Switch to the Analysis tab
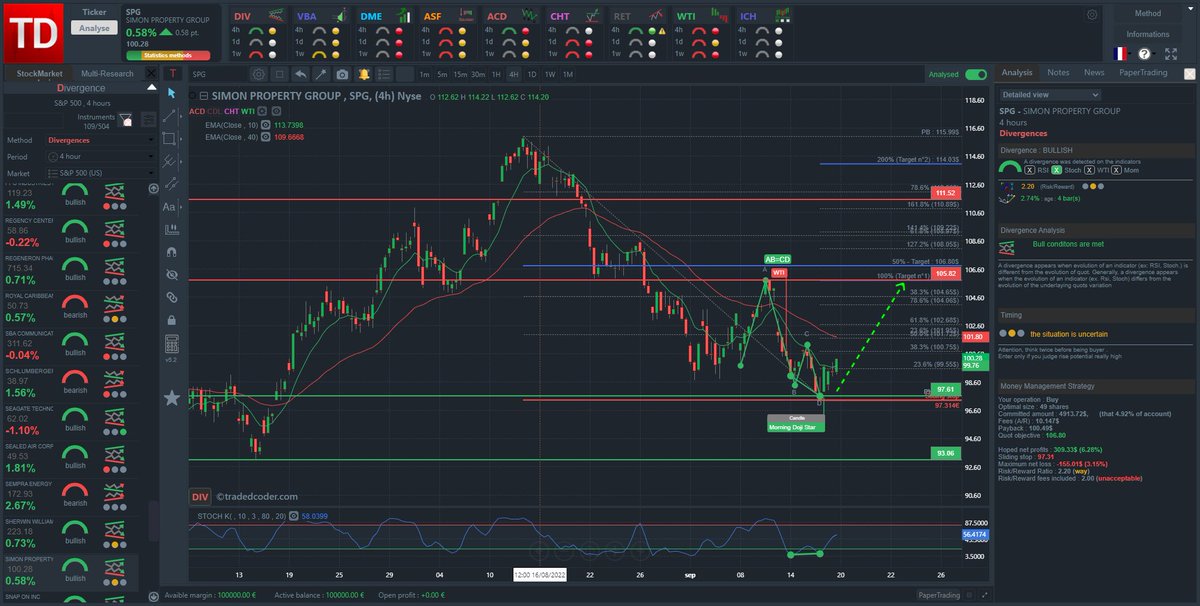This screenshot has height=606, width=1200. coord(1017,72)
